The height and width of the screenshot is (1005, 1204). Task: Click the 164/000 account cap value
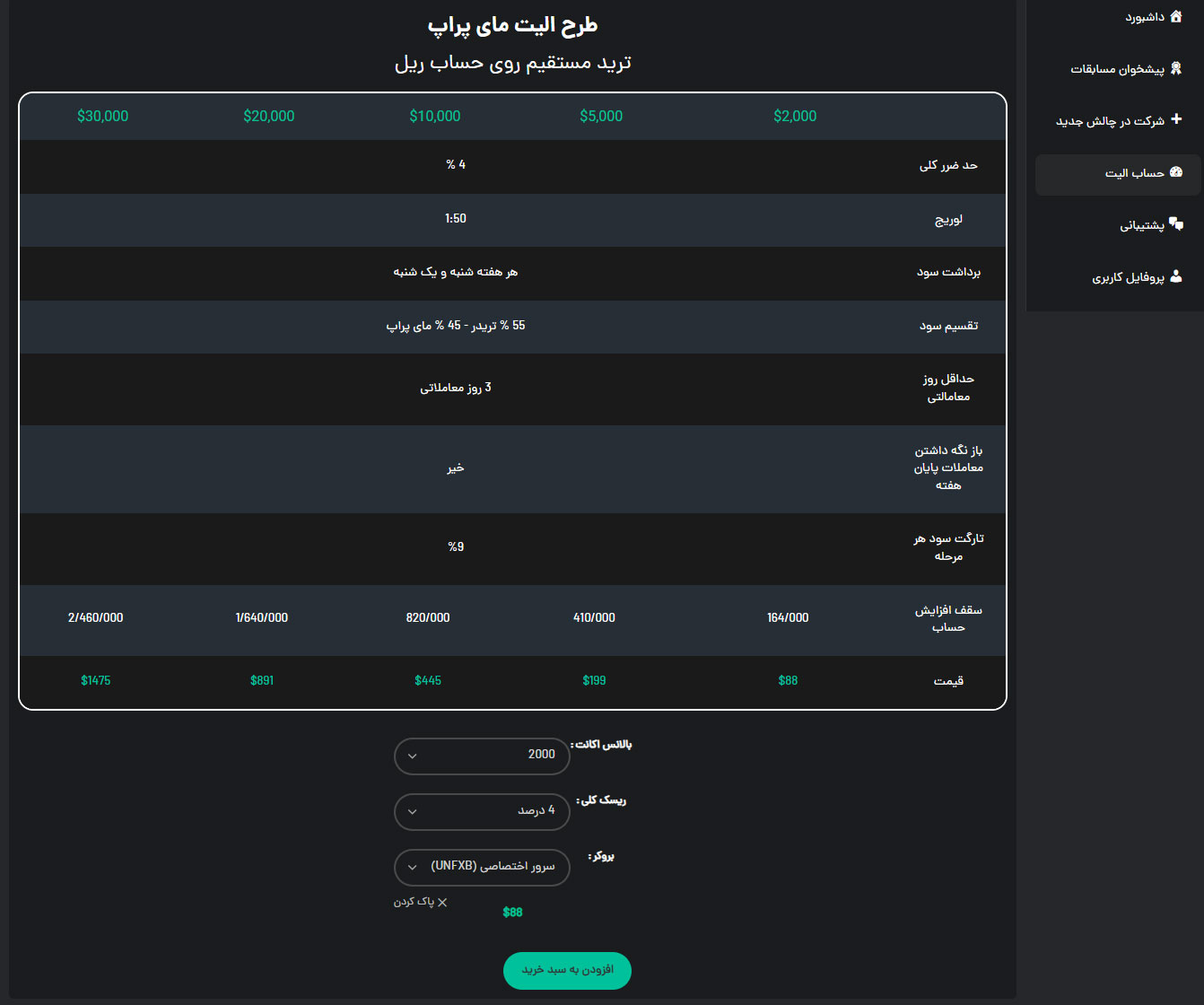pyautogui.click(x=788, y=617)
